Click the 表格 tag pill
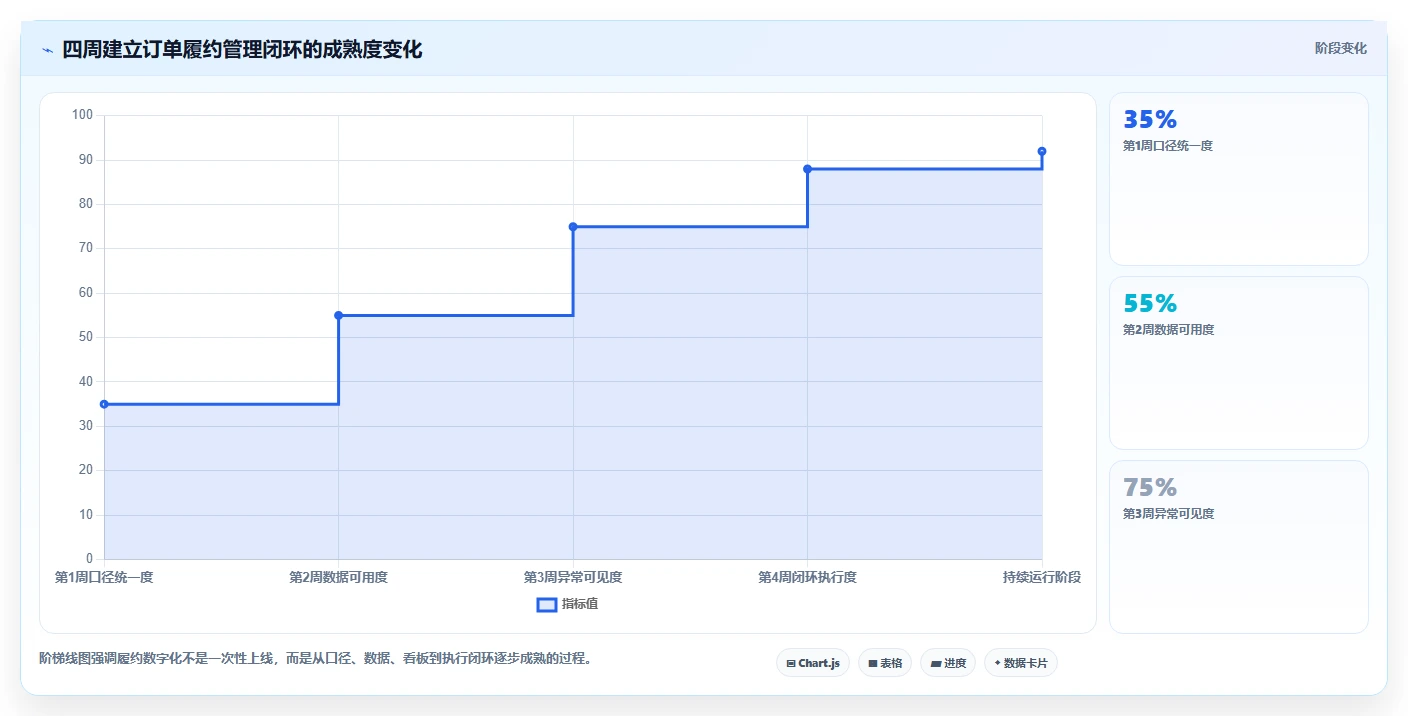This screenshot has height=716, width=1408. pos(884,663)
